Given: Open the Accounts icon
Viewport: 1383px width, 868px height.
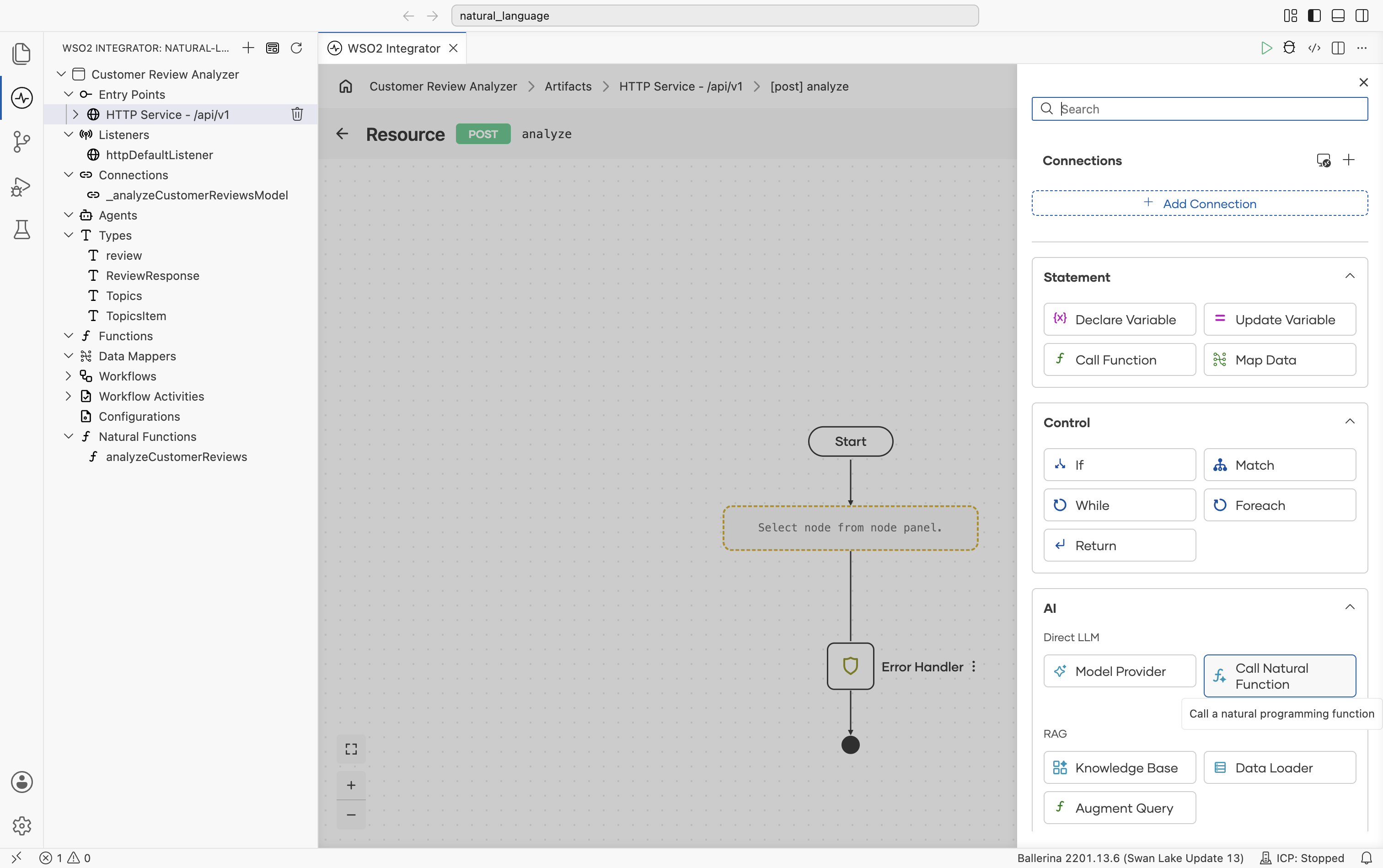Looking at the screenshot, I should (22, 782).
